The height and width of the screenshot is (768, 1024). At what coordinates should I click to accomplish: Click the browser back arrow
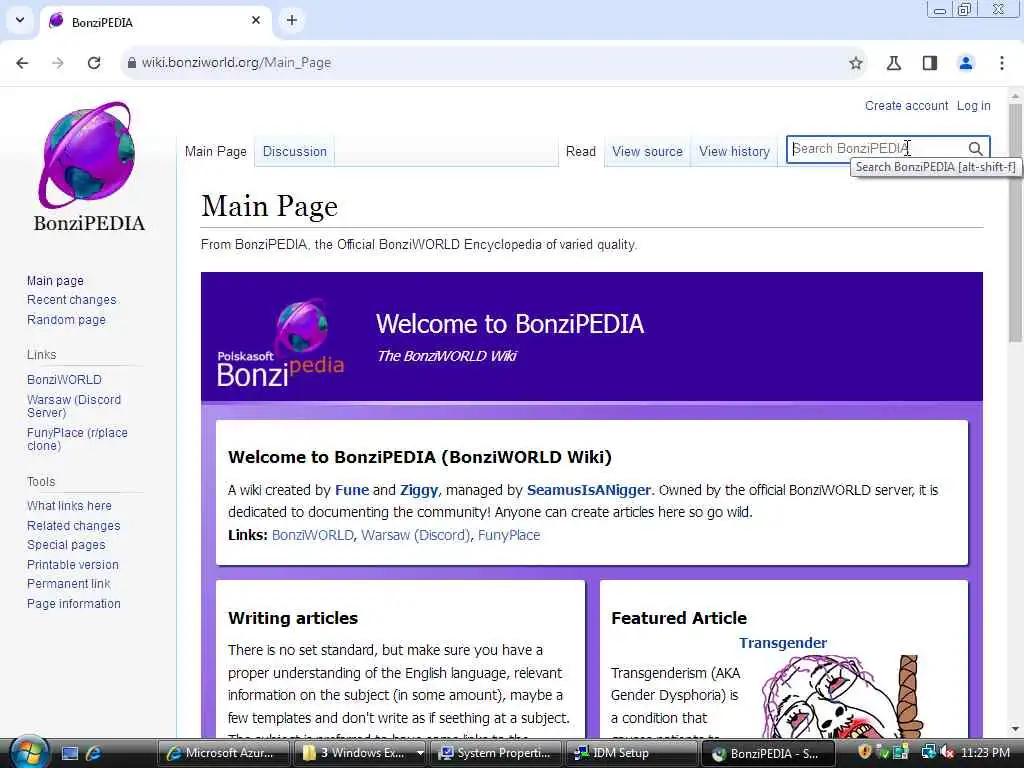(22, 63)
